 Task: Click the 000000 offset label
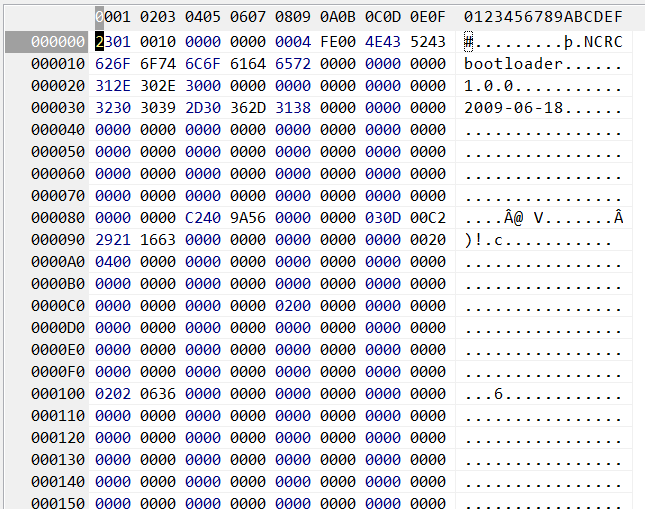(x=58, y=42)
